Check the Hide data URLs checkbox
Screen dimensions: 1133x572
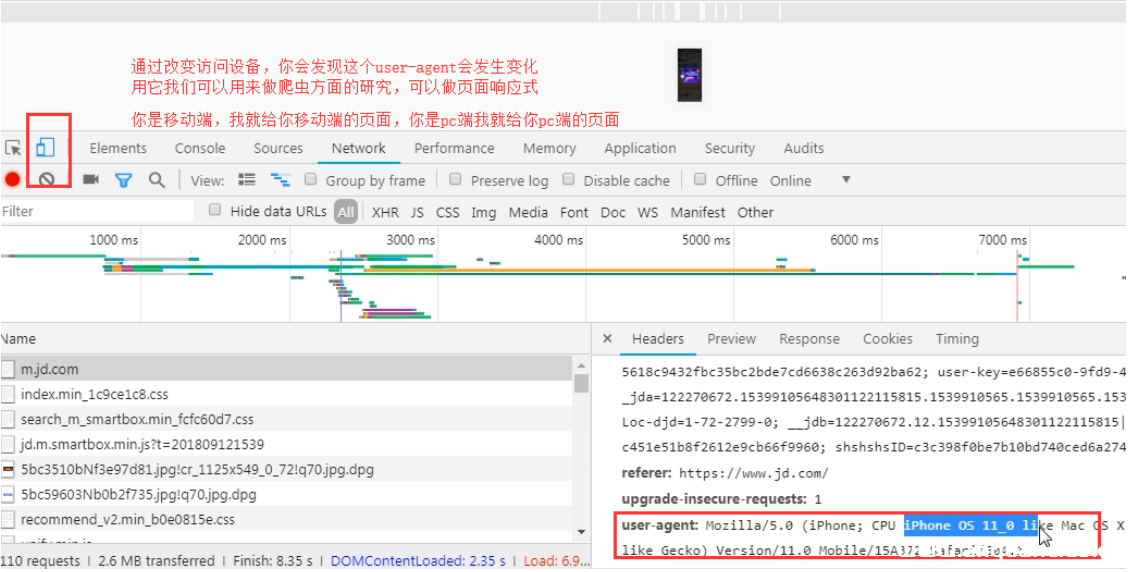tap(215, 210)
